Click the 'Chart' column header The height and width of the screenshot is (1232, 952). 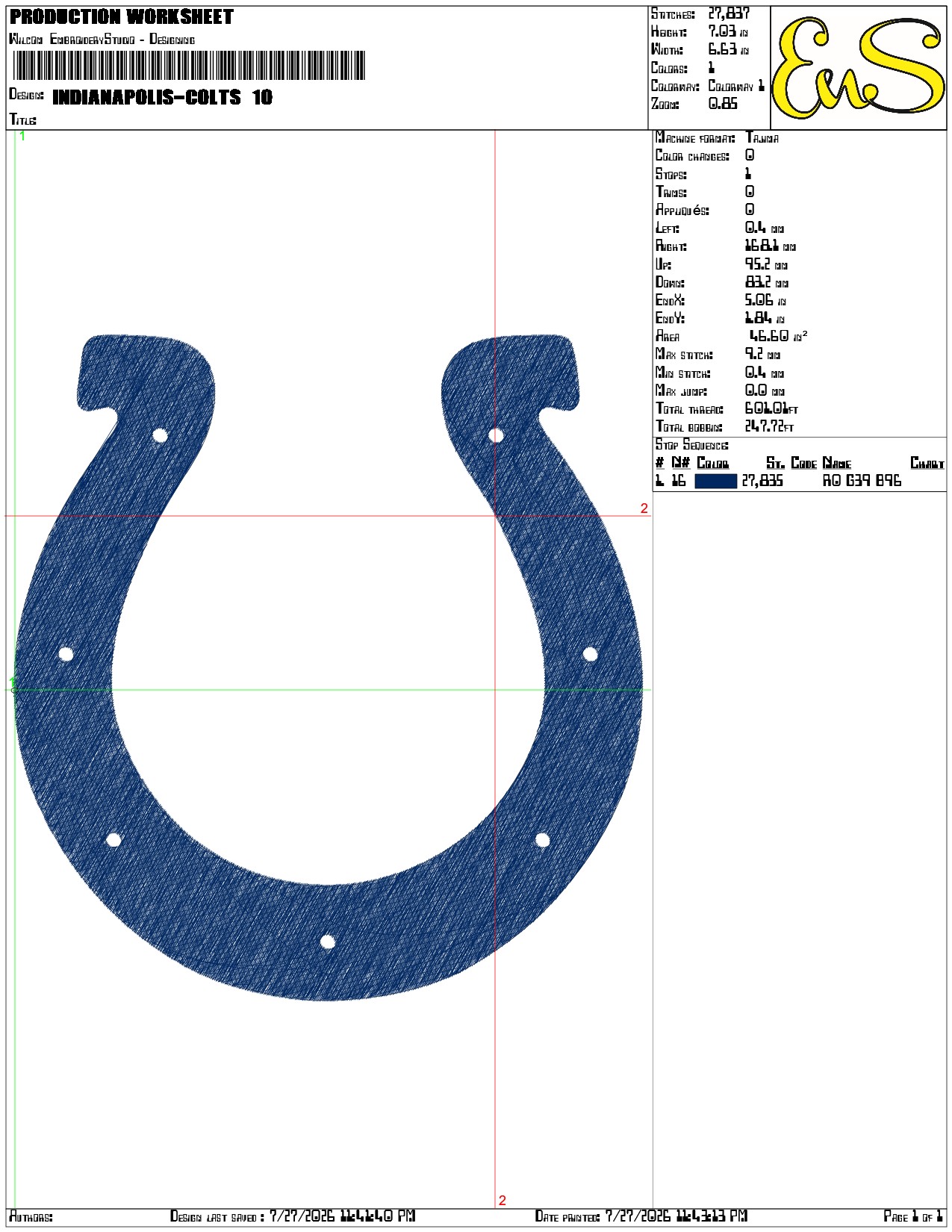click(927, 463)
